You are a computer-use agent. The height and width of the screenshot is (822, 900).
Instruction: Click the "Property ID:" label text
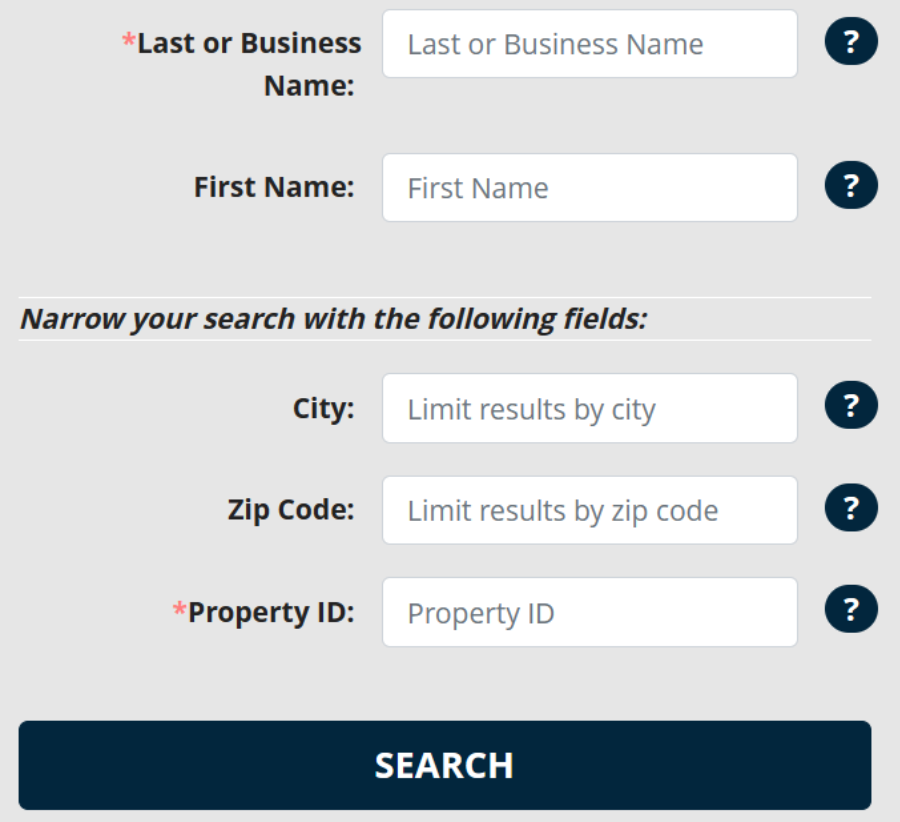[271, 612]
